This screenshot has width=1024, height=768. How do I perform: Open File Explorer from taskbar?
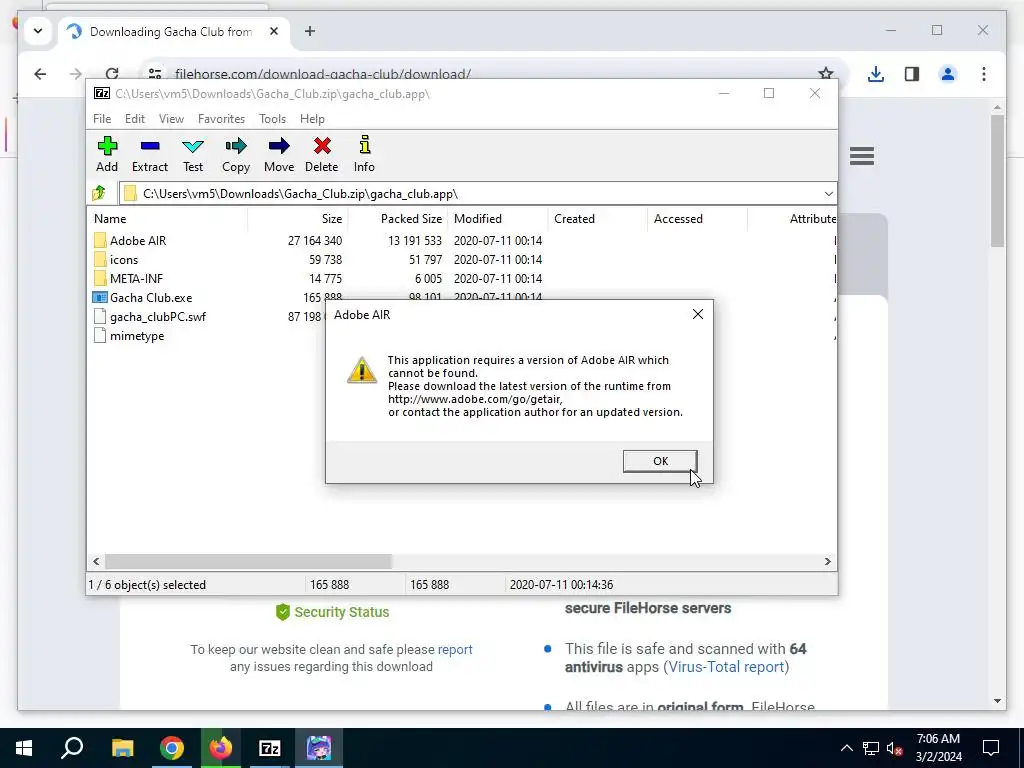[122, 748]
